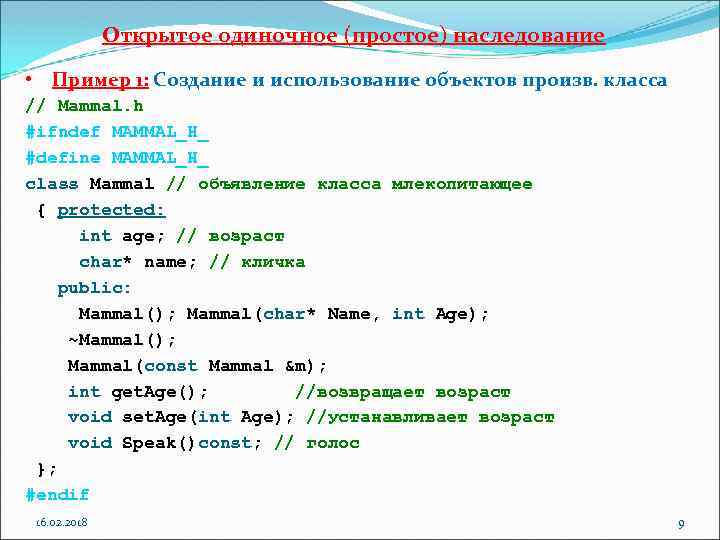720x540 pixels.
Task: Click the "#endif" directive
Action: point(57,495)
